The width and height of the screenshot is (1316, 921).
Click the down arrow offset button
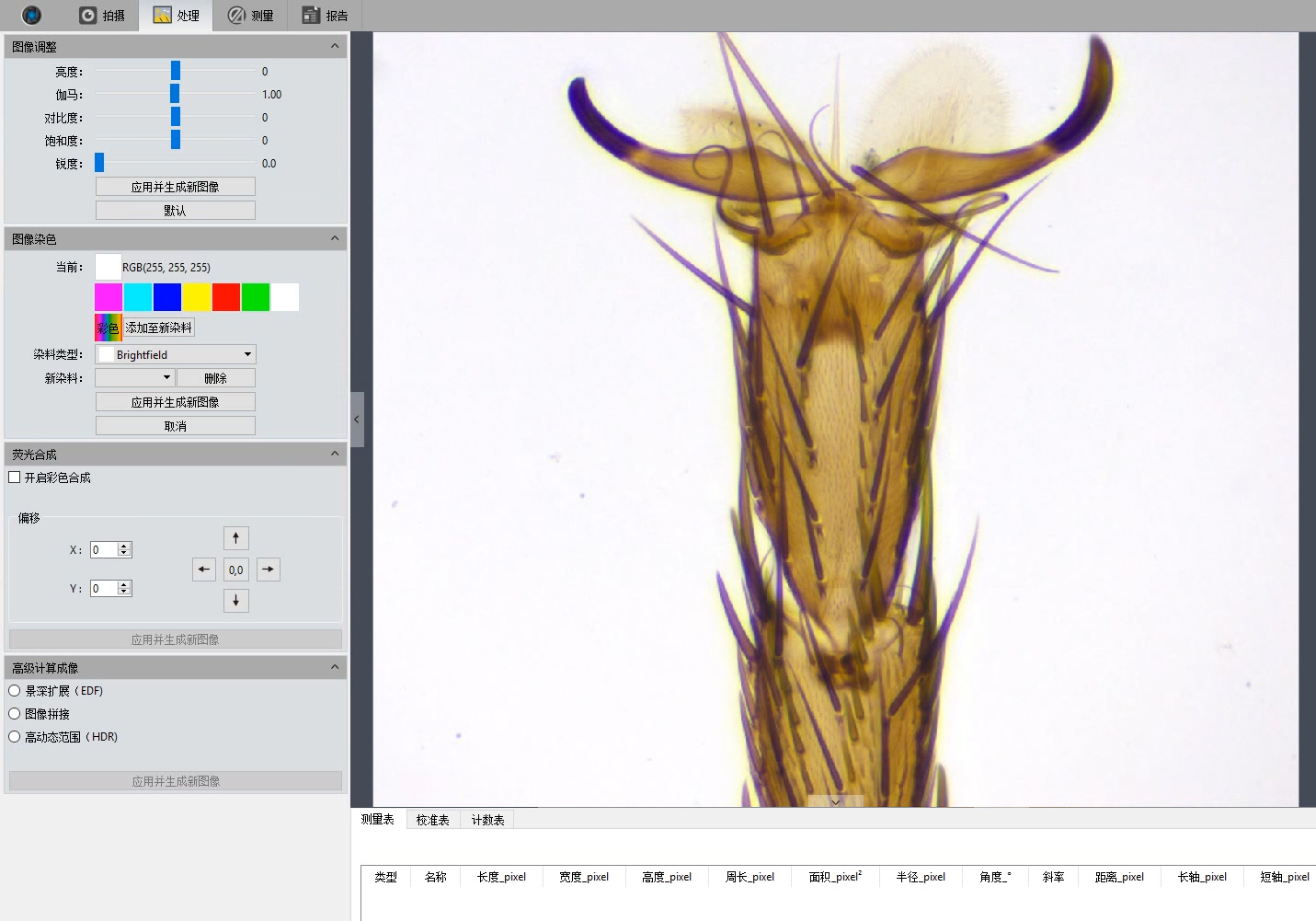click(235, 601)
